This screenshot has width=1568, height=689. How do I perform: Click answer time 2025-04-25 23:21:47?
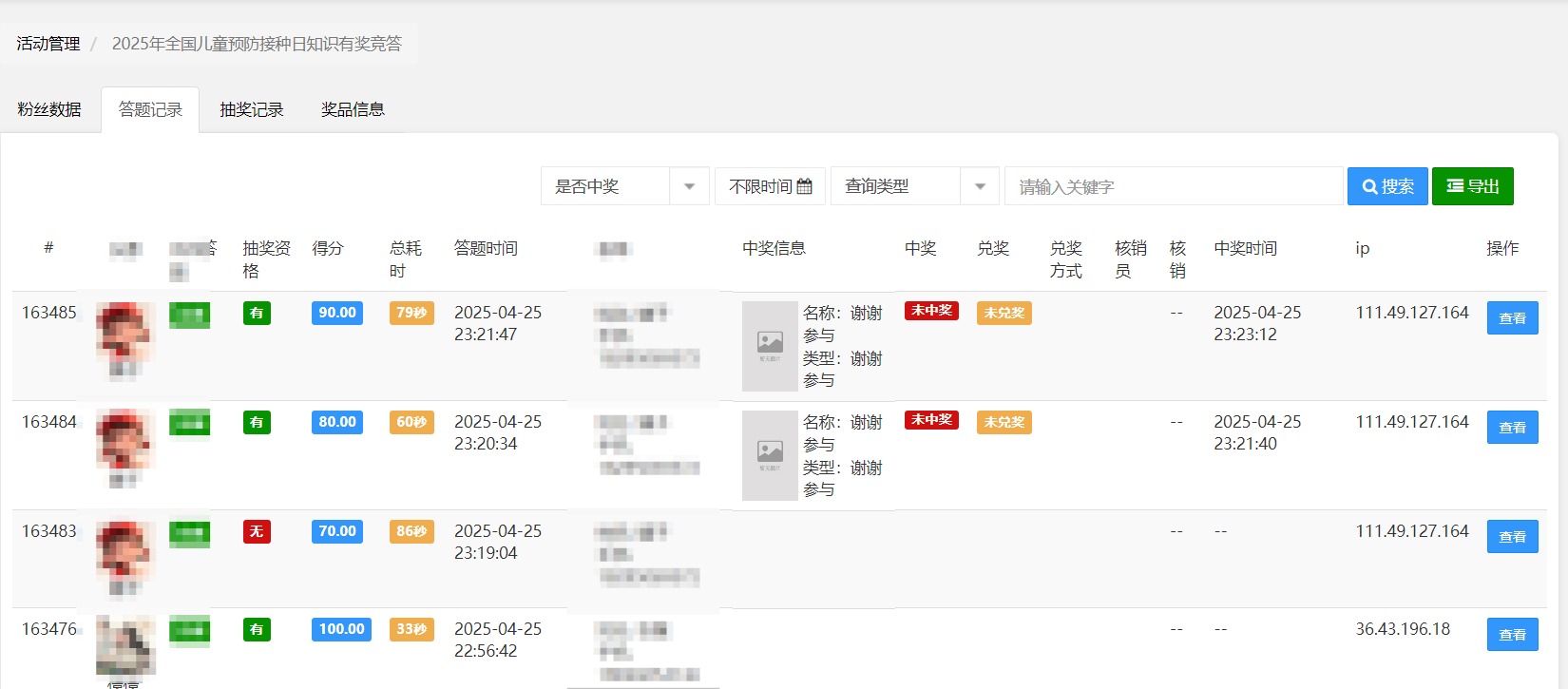pyautogui.click(x=498, y=323)
